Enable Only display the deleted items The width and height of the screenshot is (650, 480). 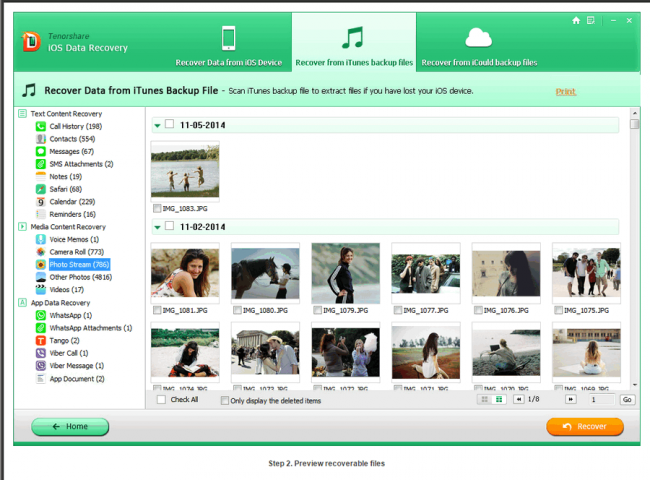225,400
